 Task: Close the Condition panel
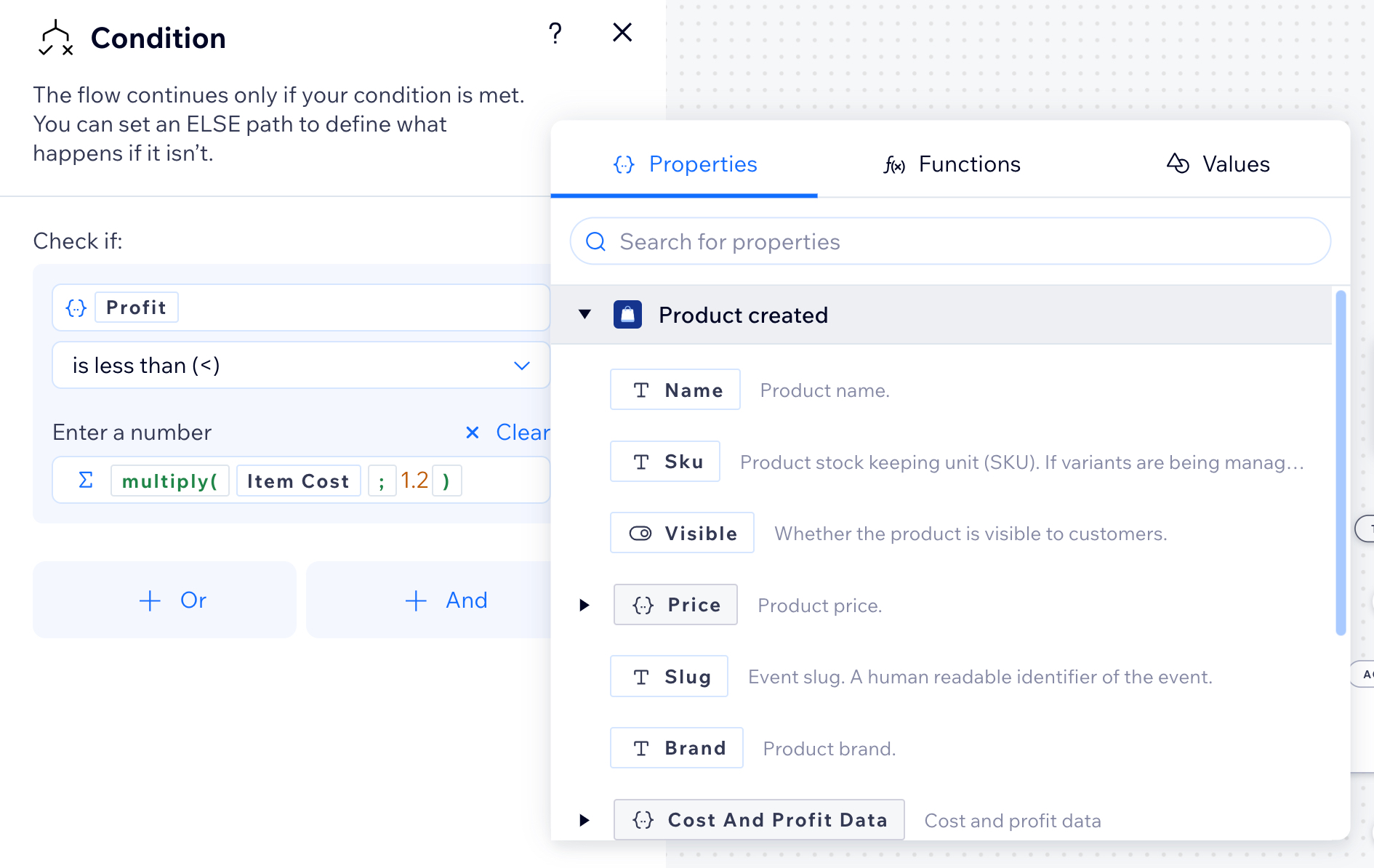(622, 32)
